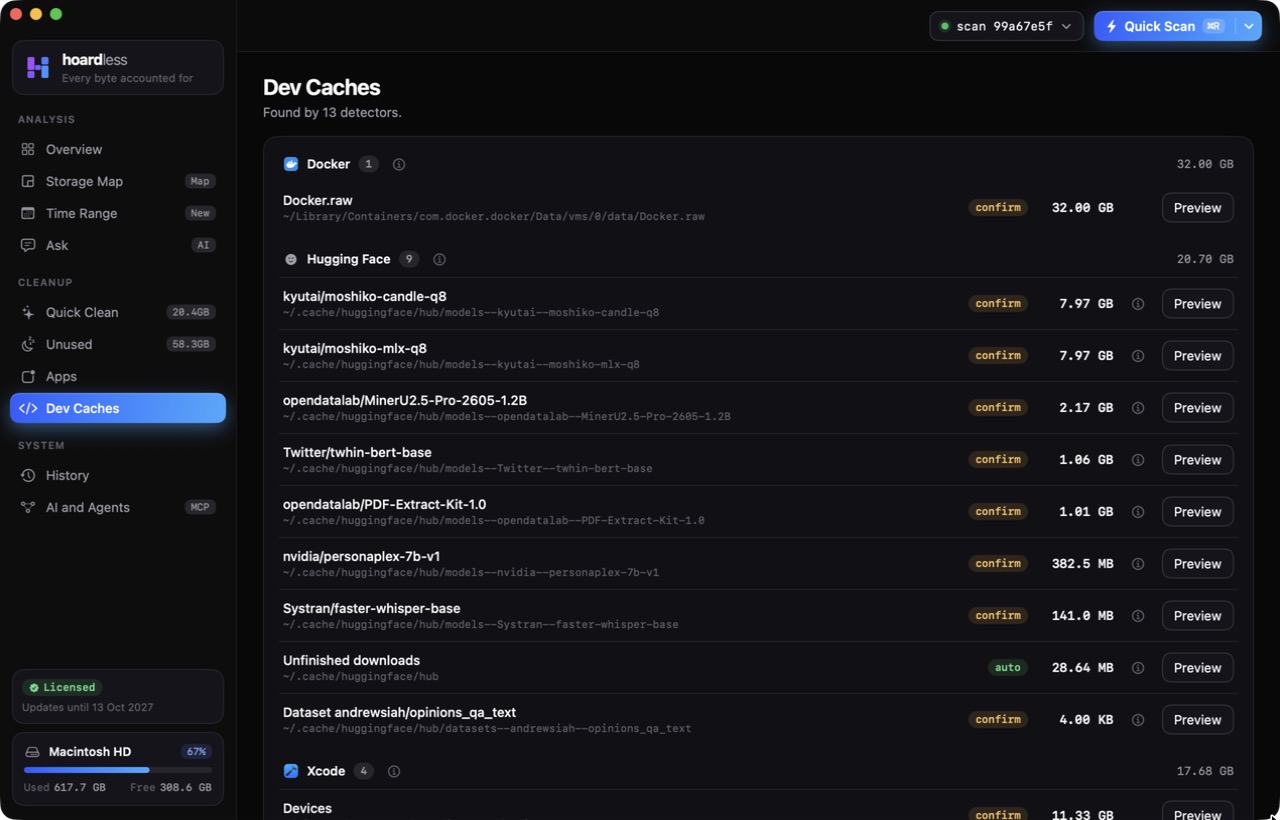Click the AI and Agents icon
Screen dimensions: 1280x820
[28, 507]
